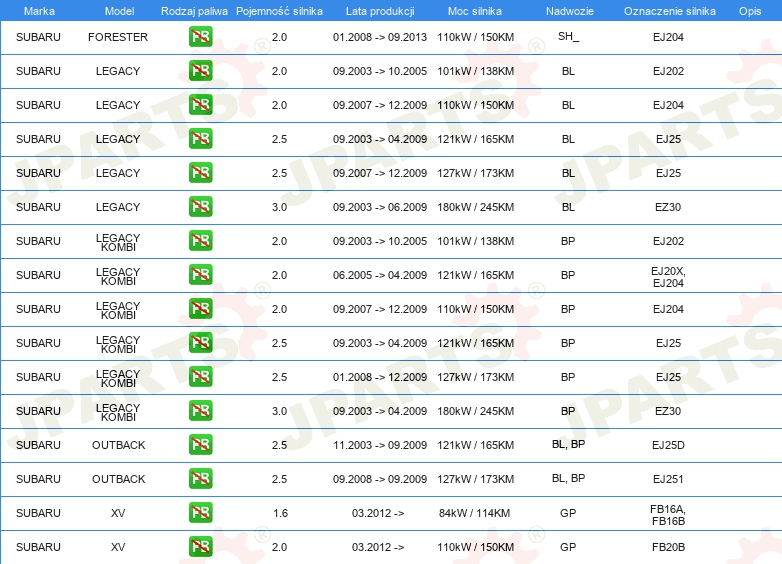Click the Oznaczenie silnika header
The image size is (782, 564).
point(669,11)
